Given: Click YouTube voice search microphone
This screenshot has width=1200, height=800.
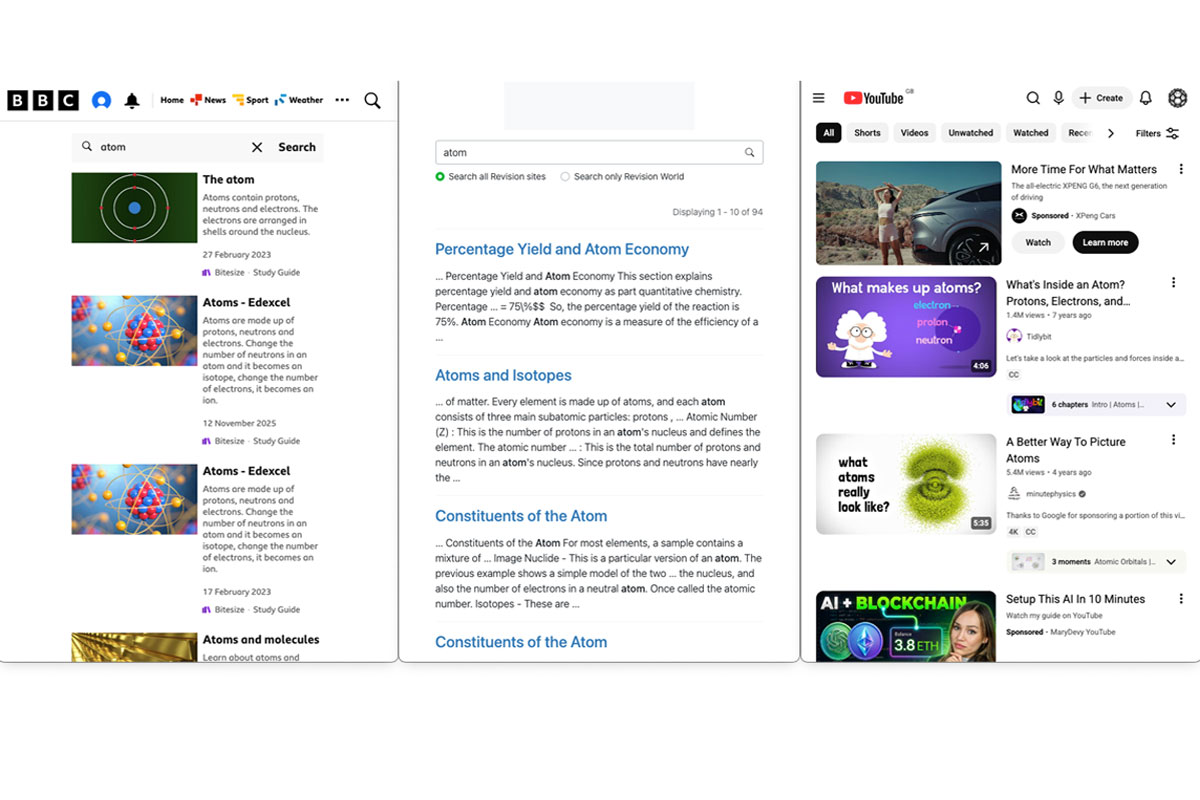Looking at the screenshot, I should point(1058,98).
